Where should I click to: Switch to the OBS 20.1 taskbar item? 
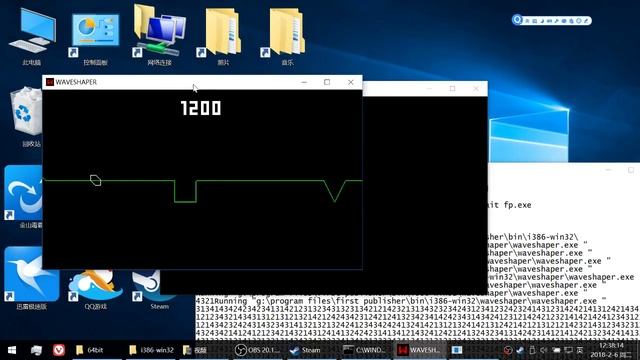[x=258, y=350]
